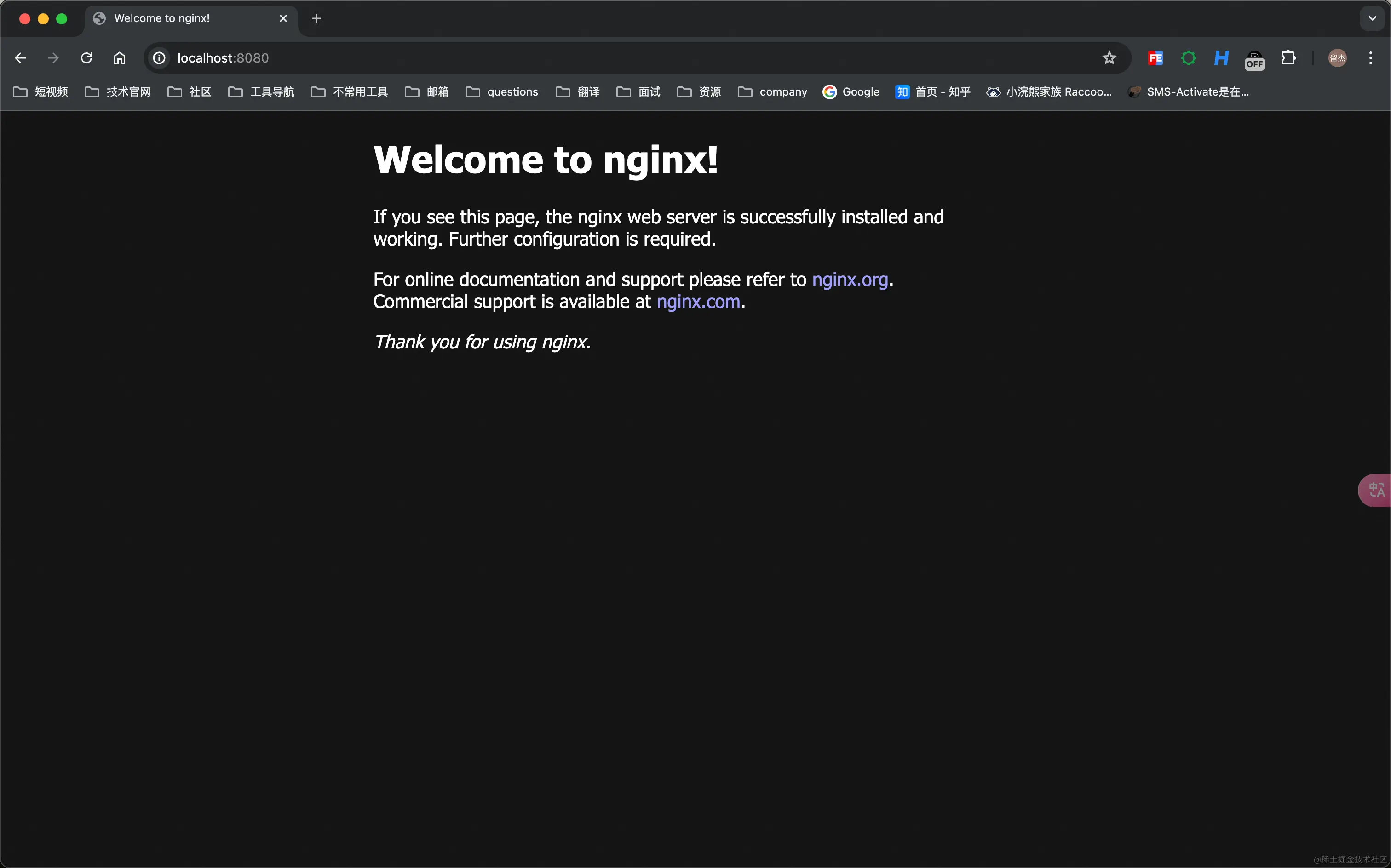Open Chrome three-dot menu
This screenshot has height=868, width=1391.
1370,58
